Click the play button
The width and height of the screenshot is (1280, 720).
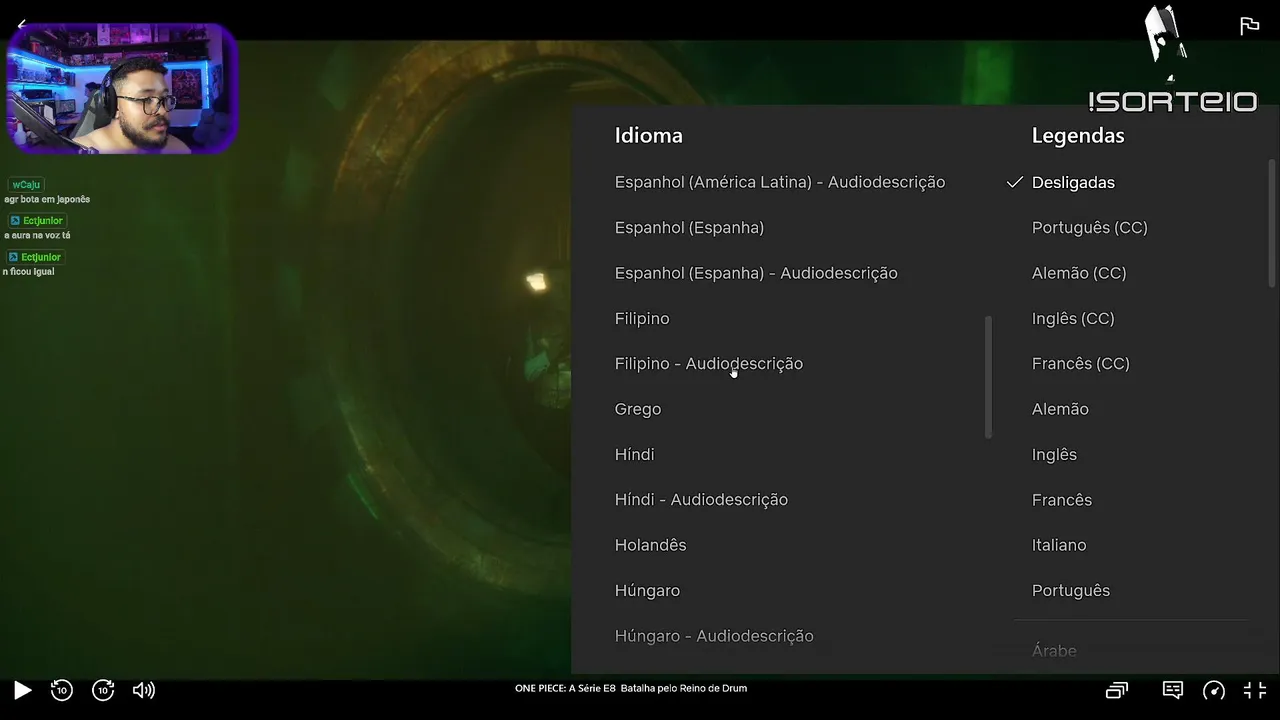pyautogui.click(x=22, y=690)
